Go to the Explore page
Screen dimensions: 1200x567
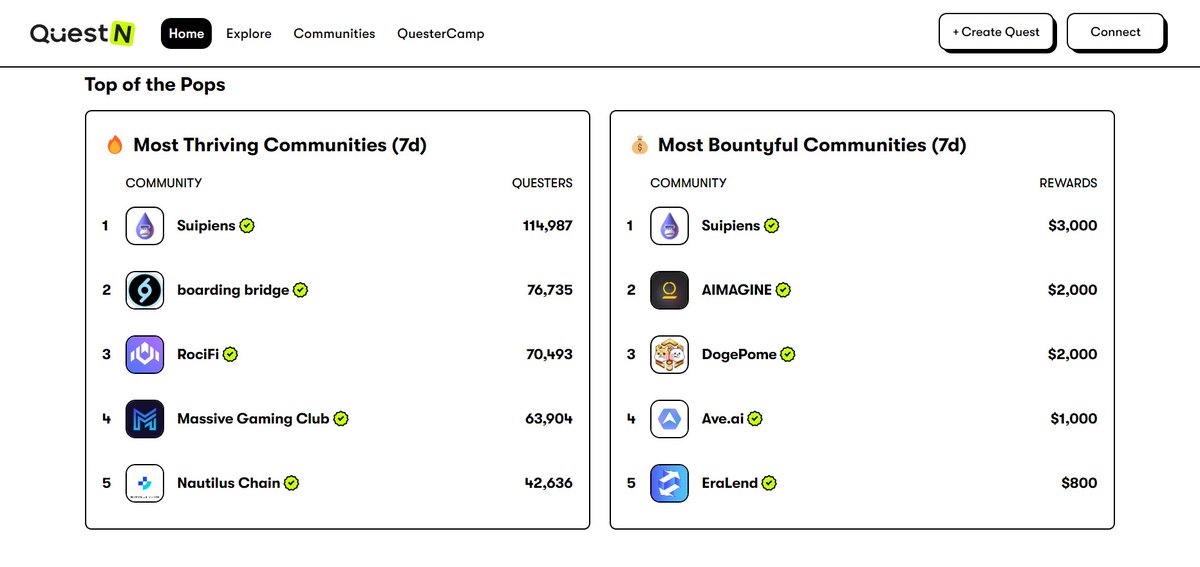249,33
